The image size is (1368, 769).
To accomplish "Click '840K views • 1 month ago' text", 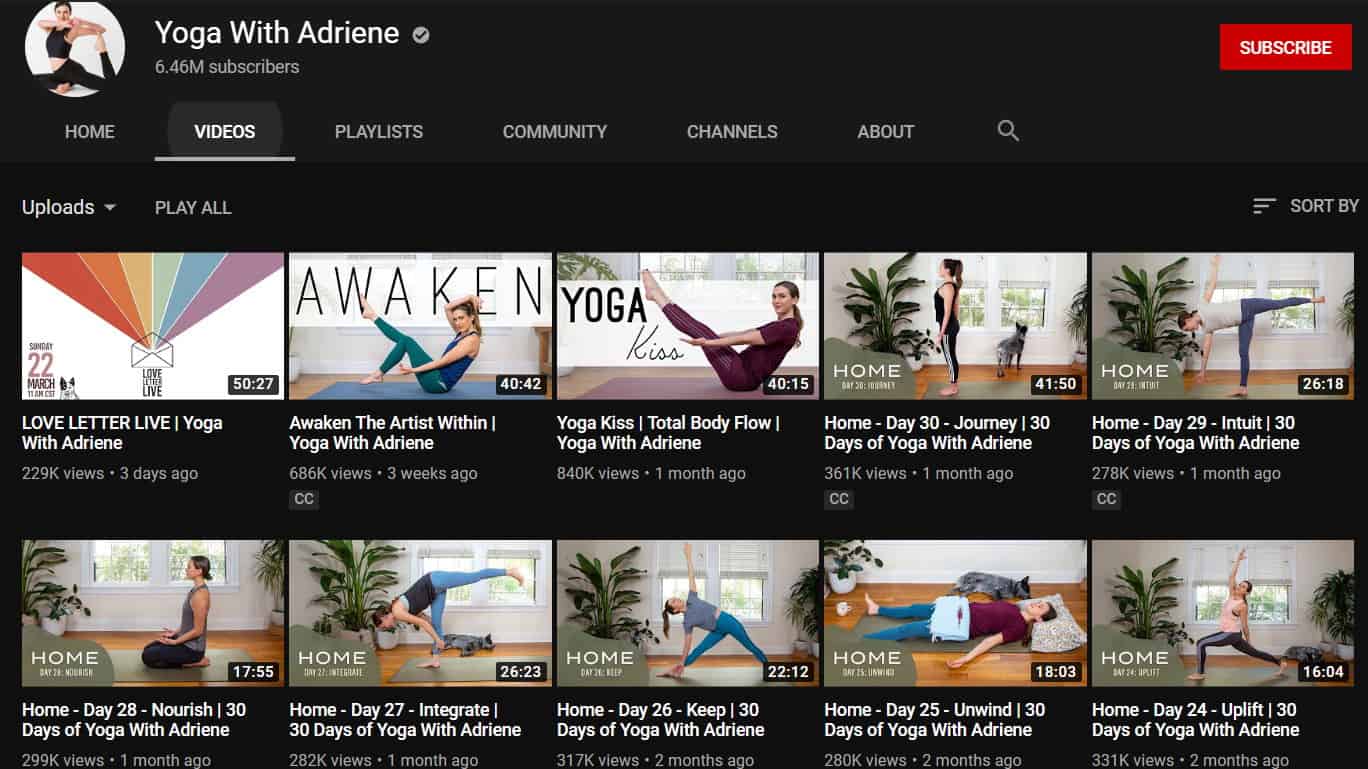I will point(651,474).
